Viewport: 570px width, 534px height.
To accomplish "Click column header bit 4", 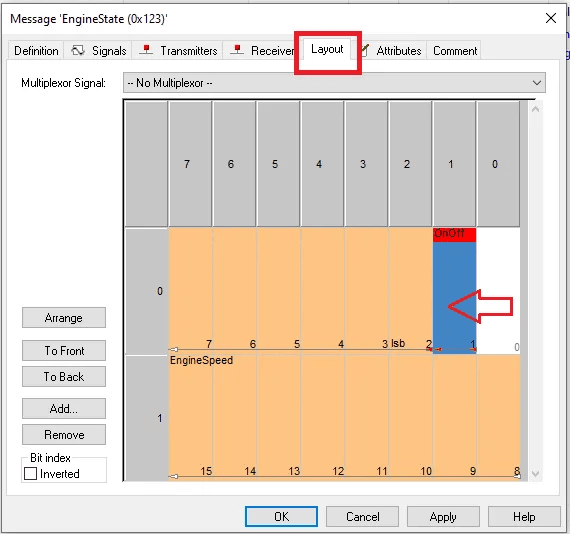I will click(x=322, y=164).
